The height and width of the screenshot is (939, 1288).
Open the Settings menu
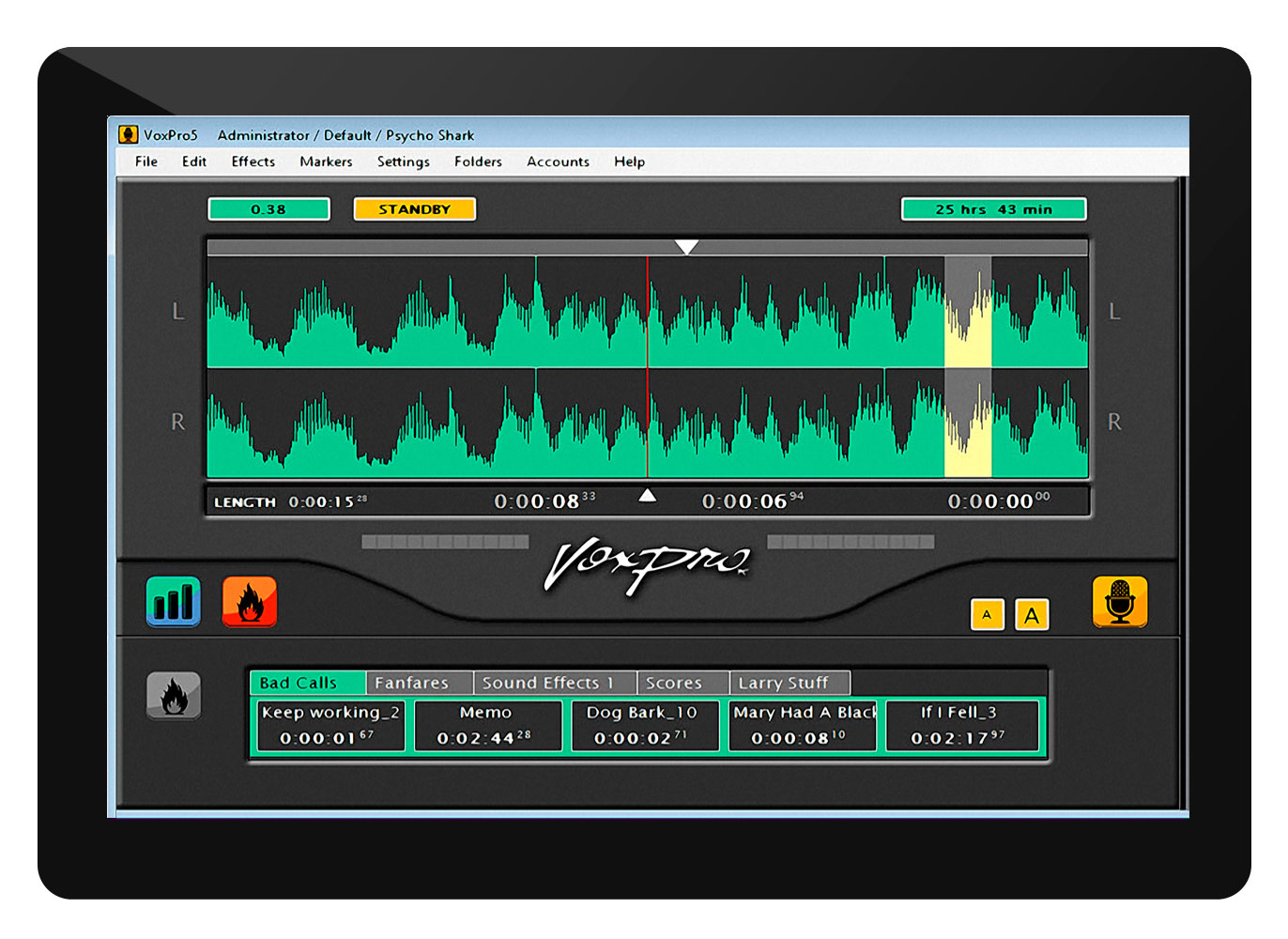click(x=404, y=162)
